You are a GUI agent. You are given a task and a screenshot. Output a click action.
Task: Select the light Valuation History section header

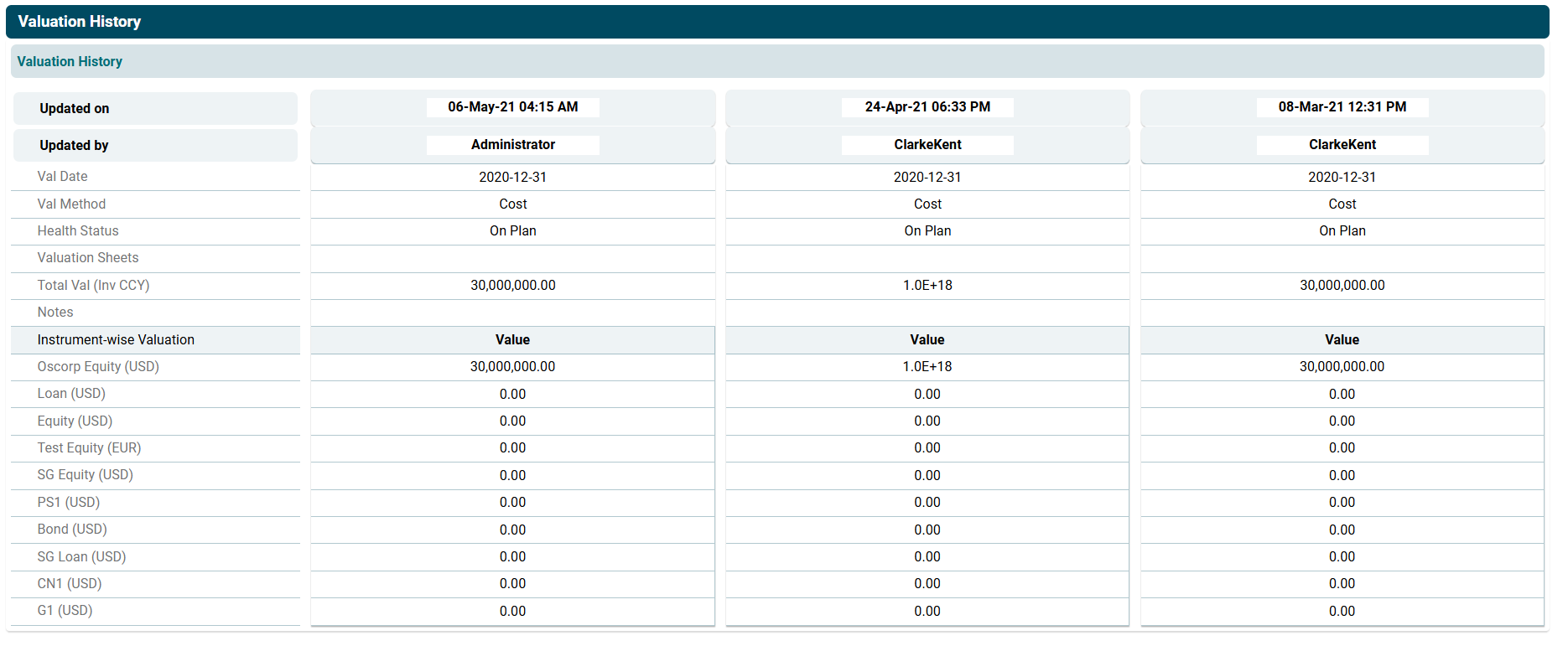(x=70, y=61)
